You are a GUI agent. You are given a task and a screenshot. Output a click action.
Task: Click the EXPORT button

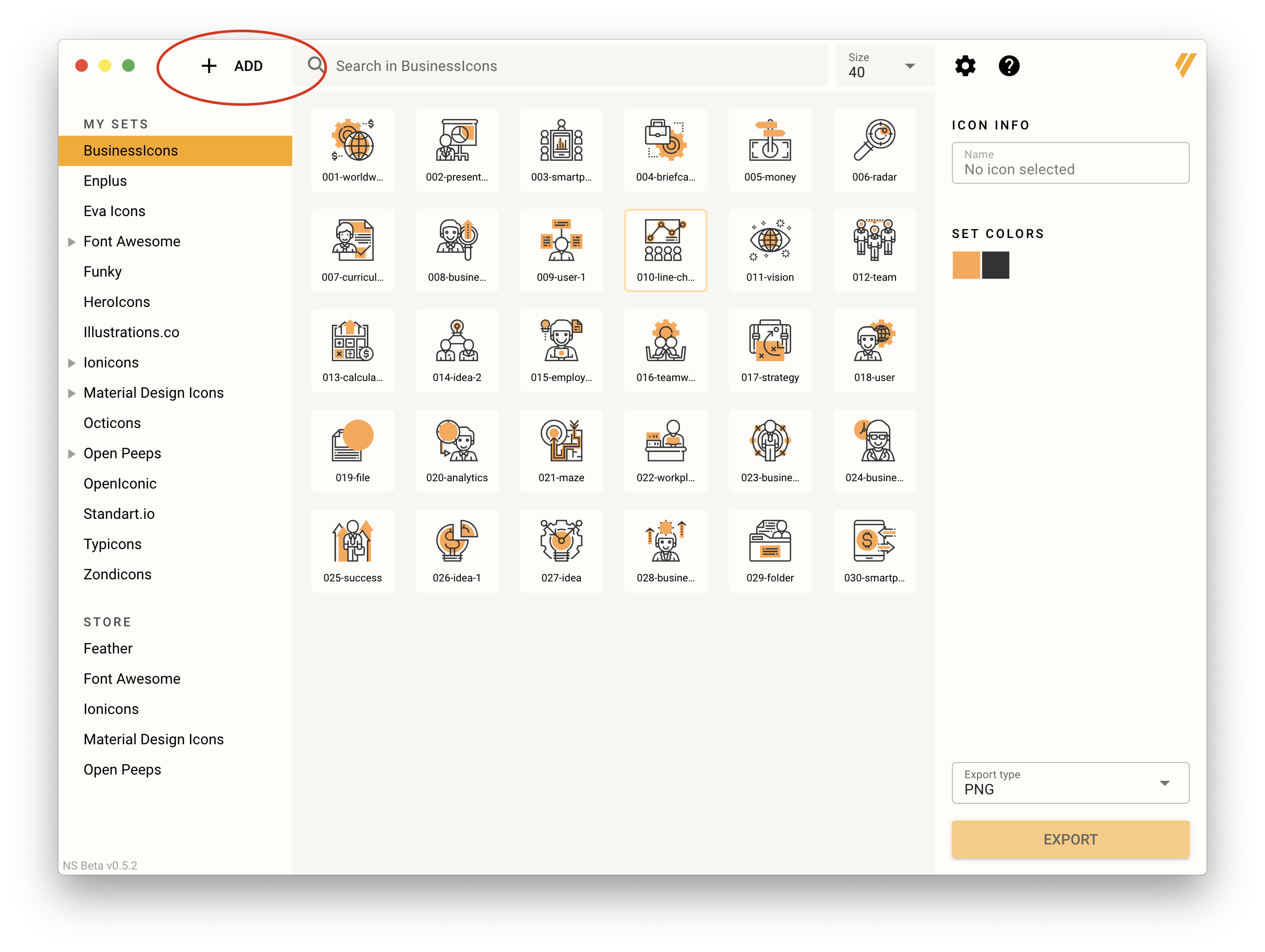tap(1069, 839)
